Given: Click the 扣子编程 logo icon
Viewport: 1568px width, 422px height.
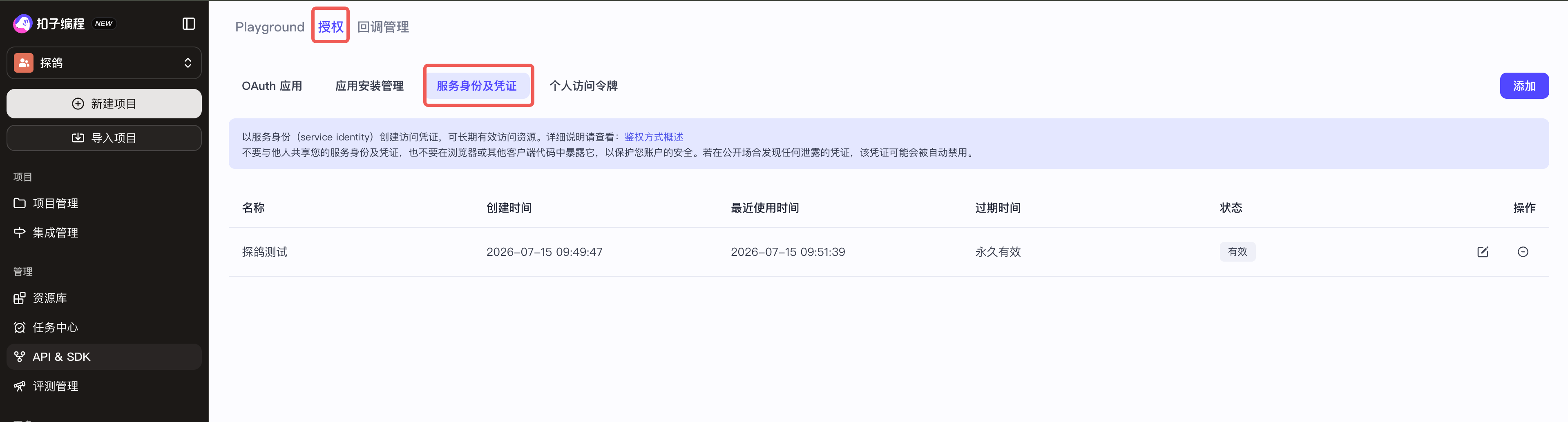Looking at the screenshot, I should [22, 24].
